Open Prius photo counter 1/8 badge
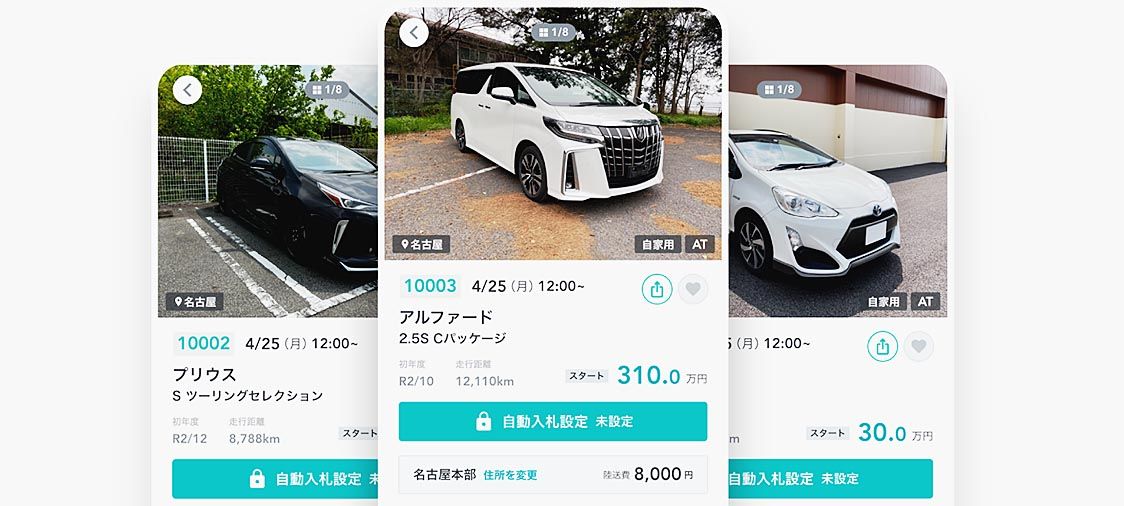 [328, 90]
